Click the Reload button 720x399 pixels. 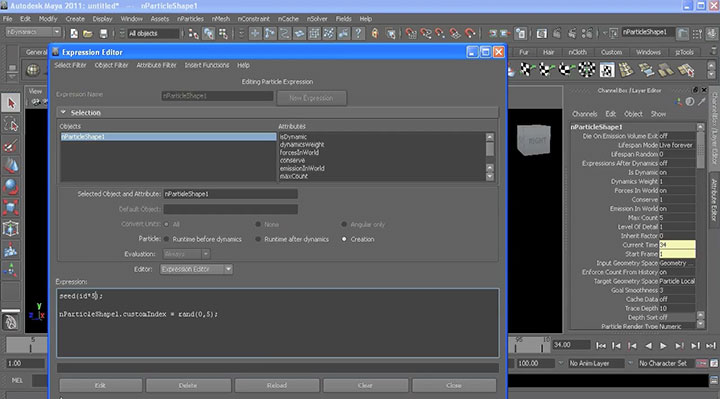pyautogui.click(x=277, y=386)
